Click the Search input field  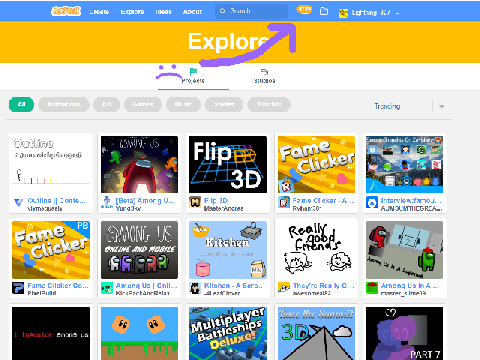(x=251, y=11)
